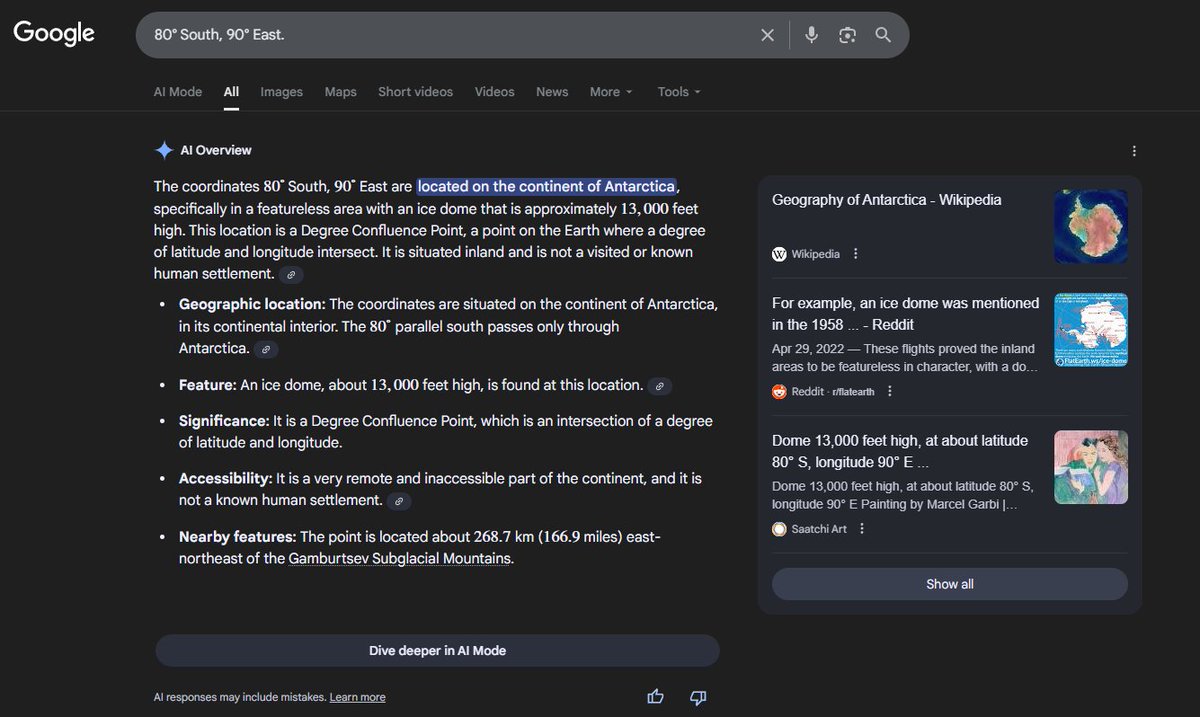Open three-dot menu next to Wikipedia source
Image resolution: width=1200 pixels, height=717 pixels.
click(x=855, y=254)
